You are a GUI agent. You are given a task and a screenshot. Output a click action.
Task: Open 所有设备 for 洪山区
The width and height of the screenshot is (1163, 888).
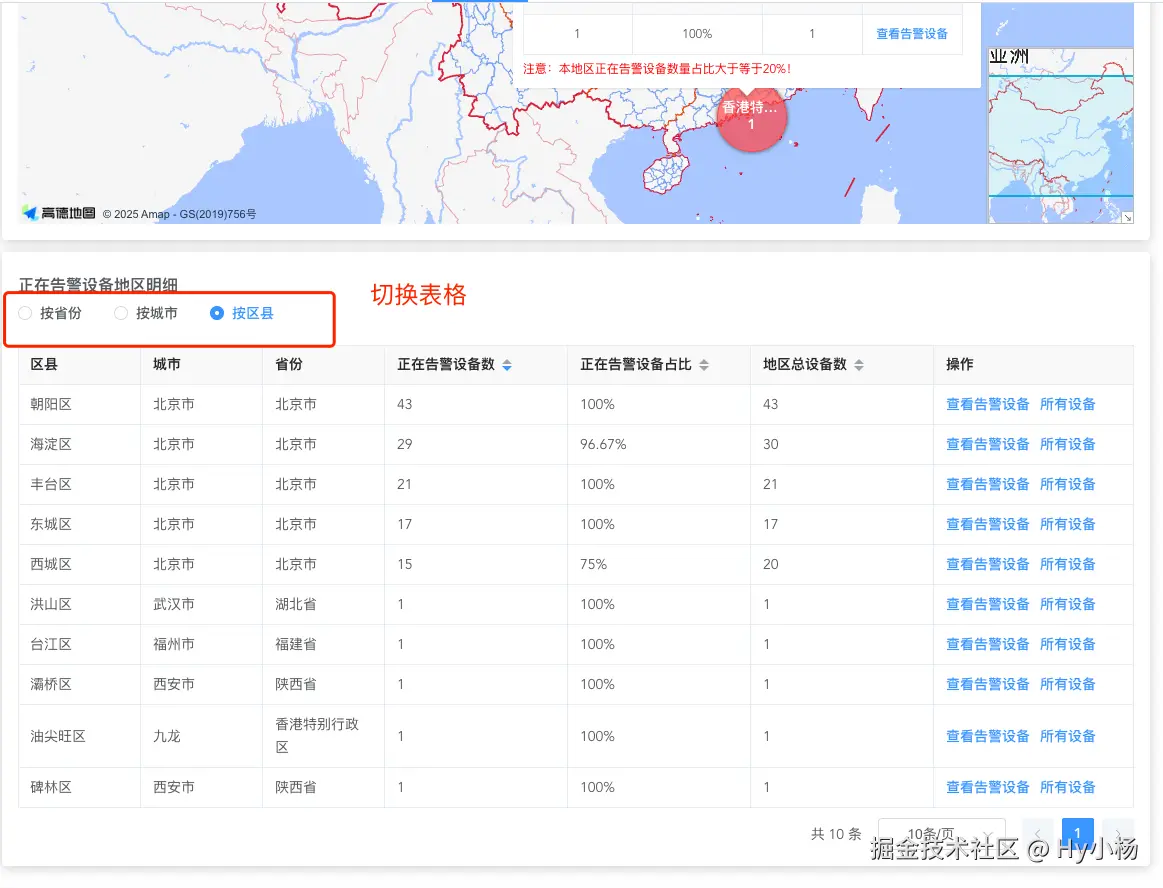(1067, 605)
